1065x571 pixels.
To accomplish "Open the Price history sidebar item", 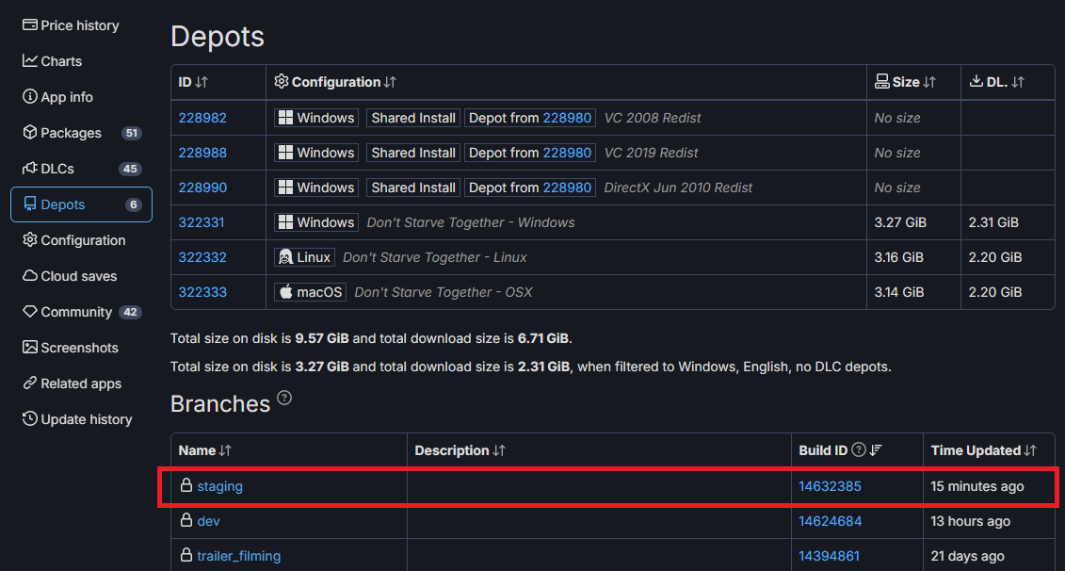I will [79, 25].
